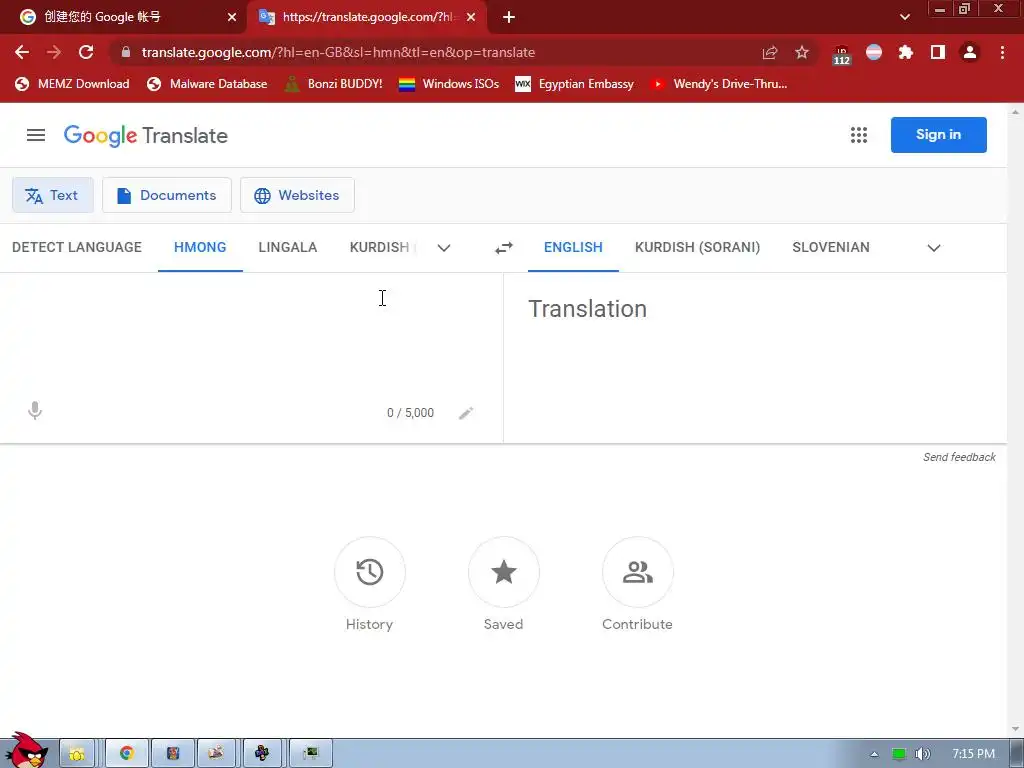Click the volume speaker tray icon
The image size is (1024, 768).
[922, 754]
